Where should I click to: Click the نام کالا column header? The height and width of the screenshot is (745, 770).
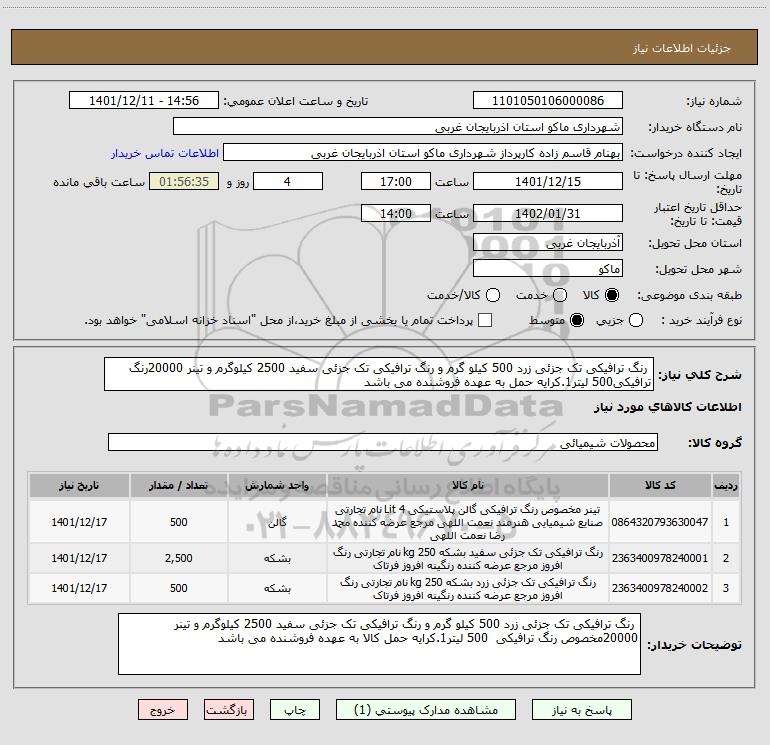click(468, 485)
